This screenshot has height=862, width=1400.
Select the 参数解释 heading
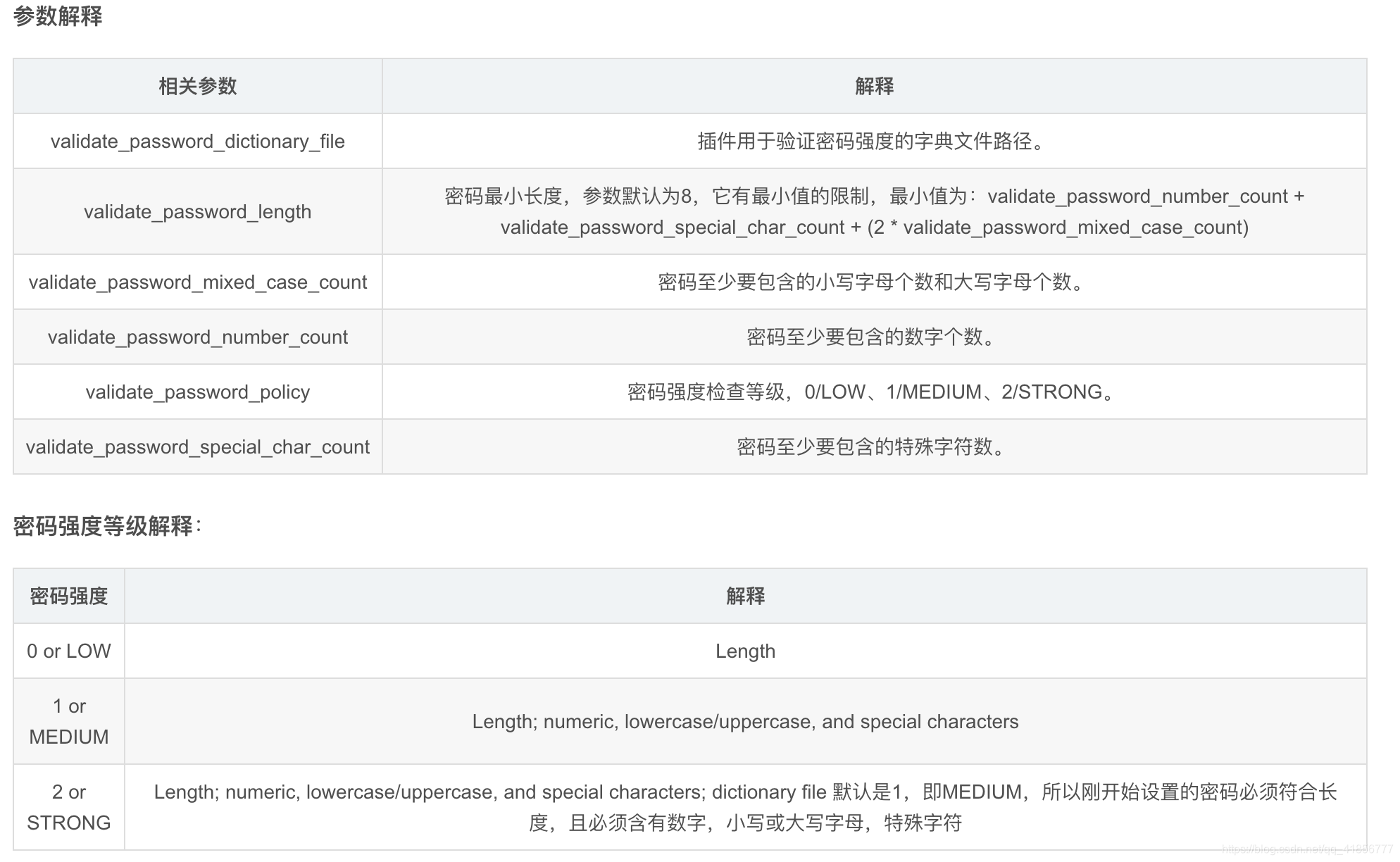pyautogui.click(x=58, y=16)
